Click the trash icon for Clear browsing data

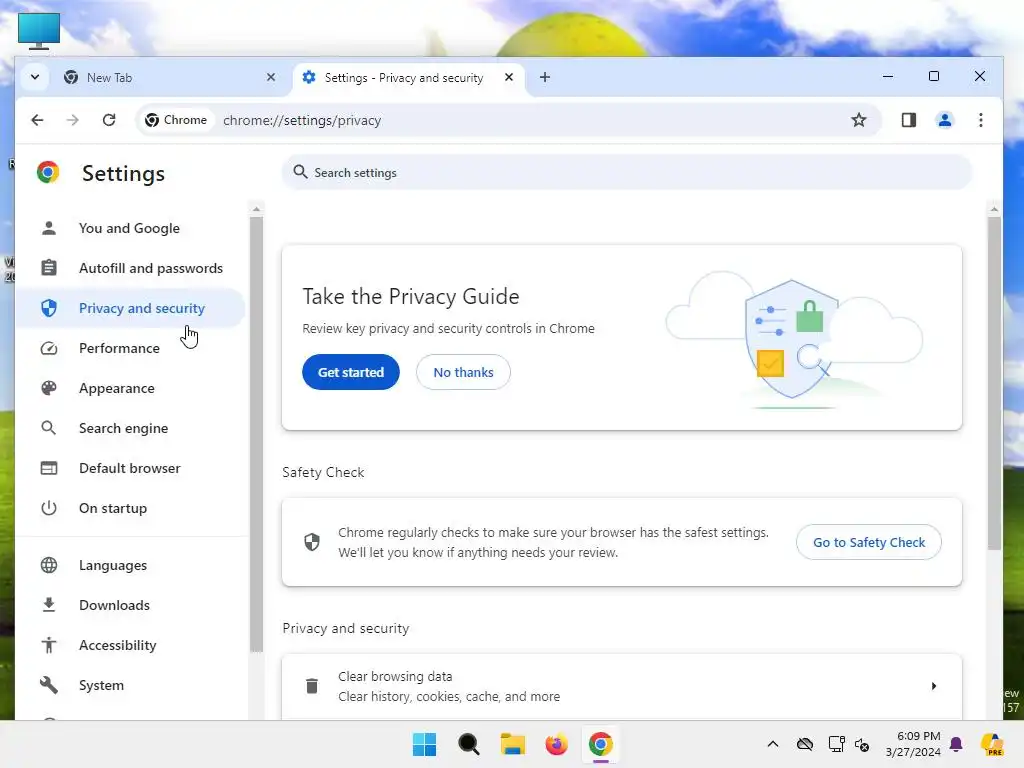[312, 686]
